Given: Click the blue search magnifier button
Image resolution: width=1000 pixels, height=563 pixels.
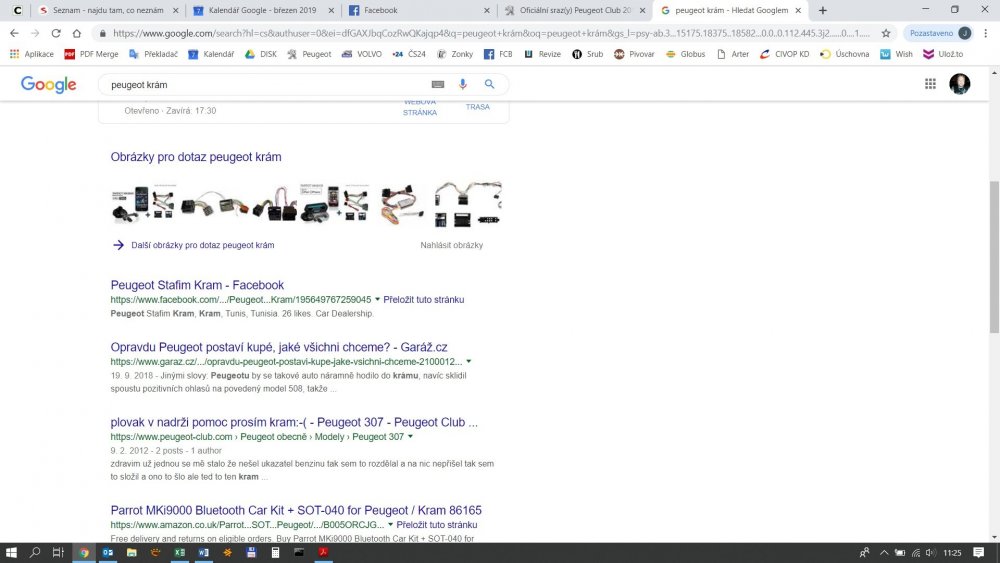Looking at the screenshot, I should (x=489, y=84).
